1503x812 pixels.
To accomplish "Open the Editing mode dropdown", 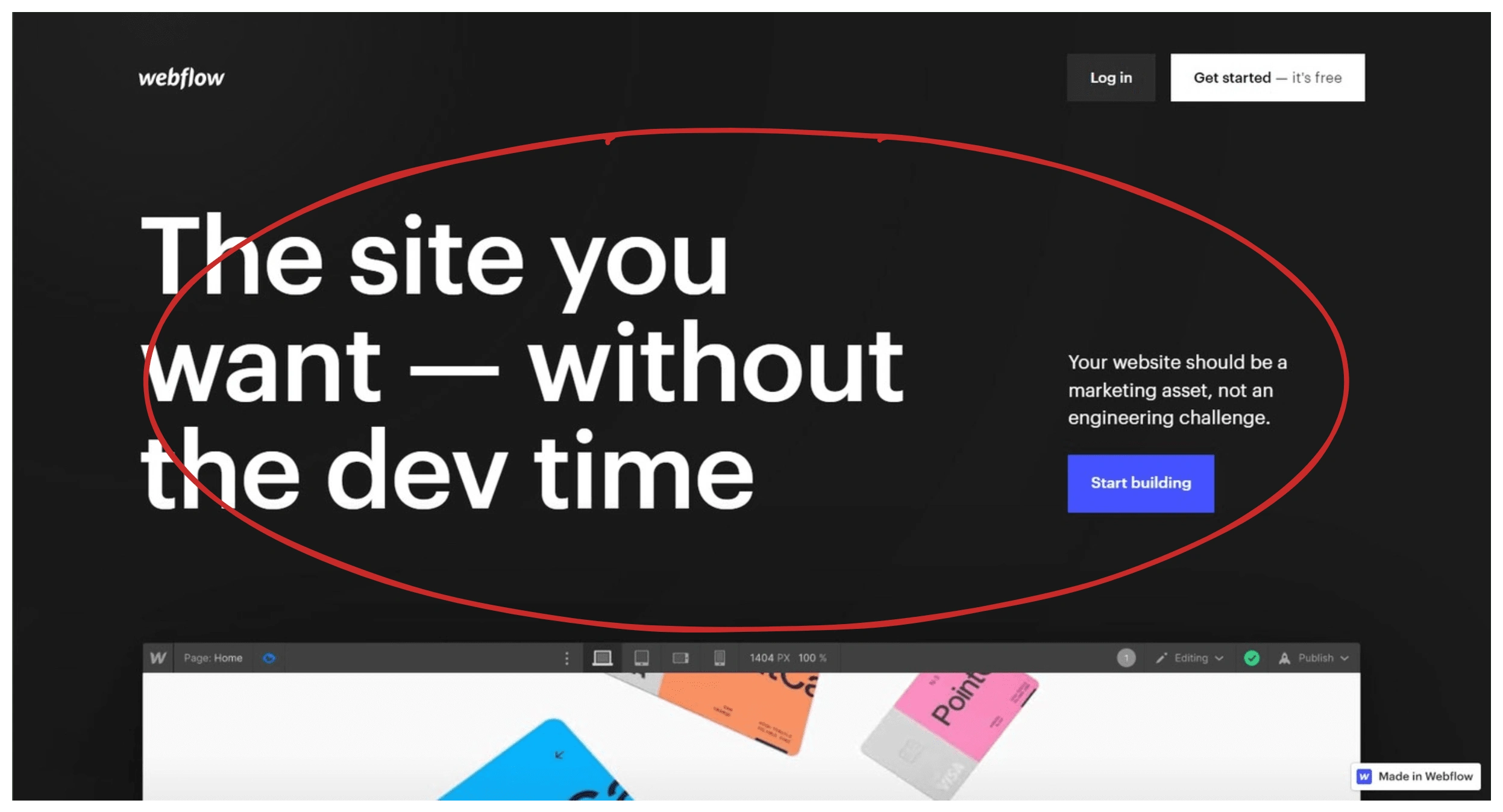I will [1189, 658].
